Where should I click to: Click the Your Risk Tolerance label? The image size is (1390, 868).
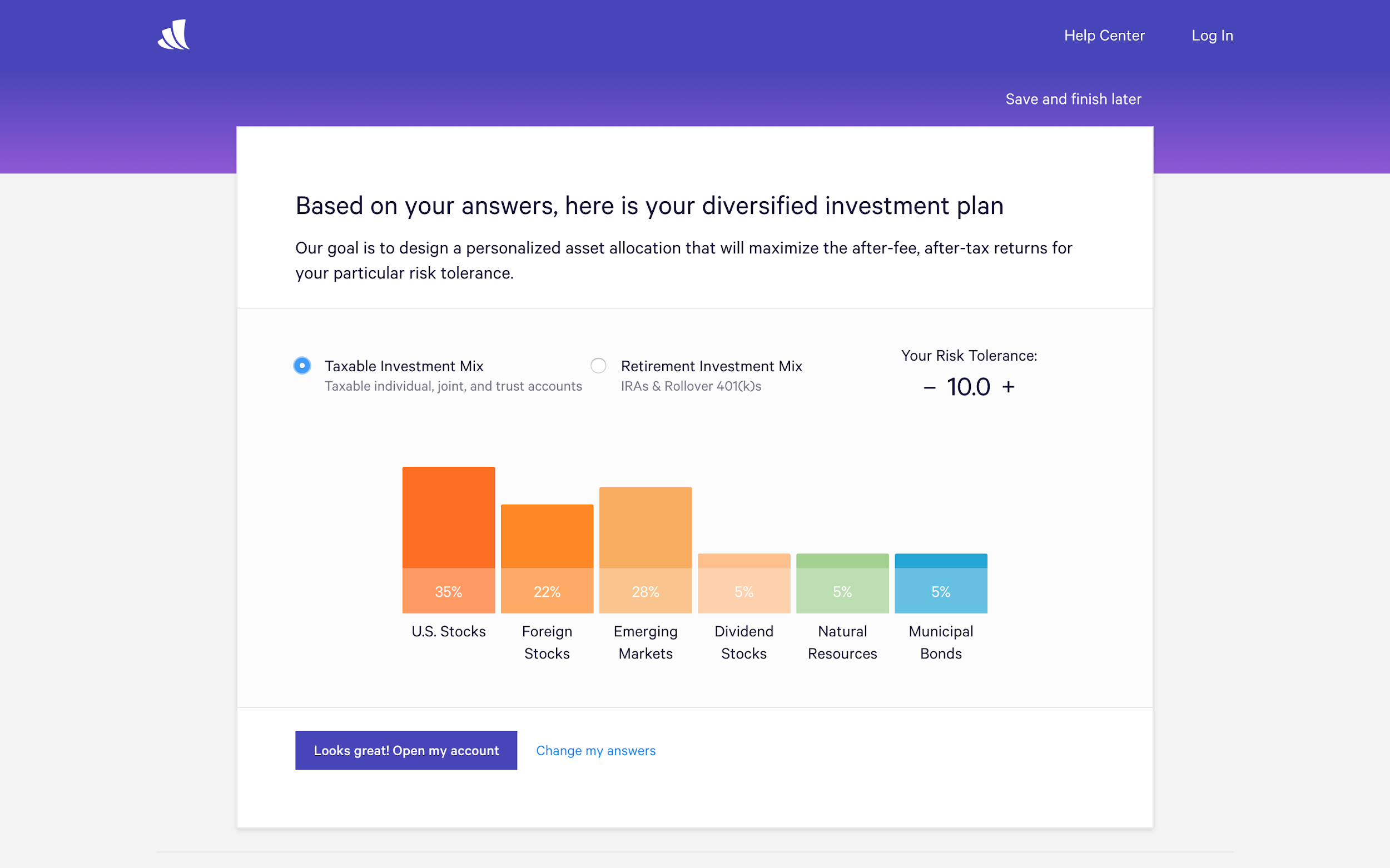click(969, 356)
